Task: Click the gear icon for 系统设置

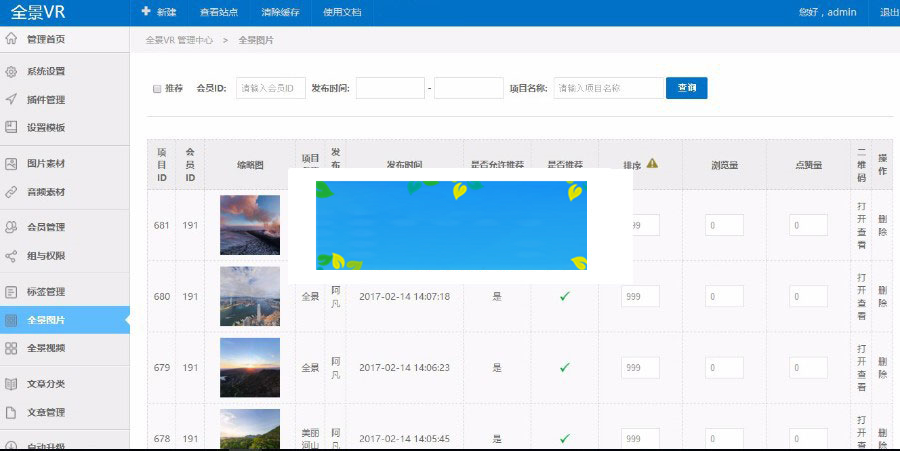Action: pyautogui.click(x=11, y=72)
